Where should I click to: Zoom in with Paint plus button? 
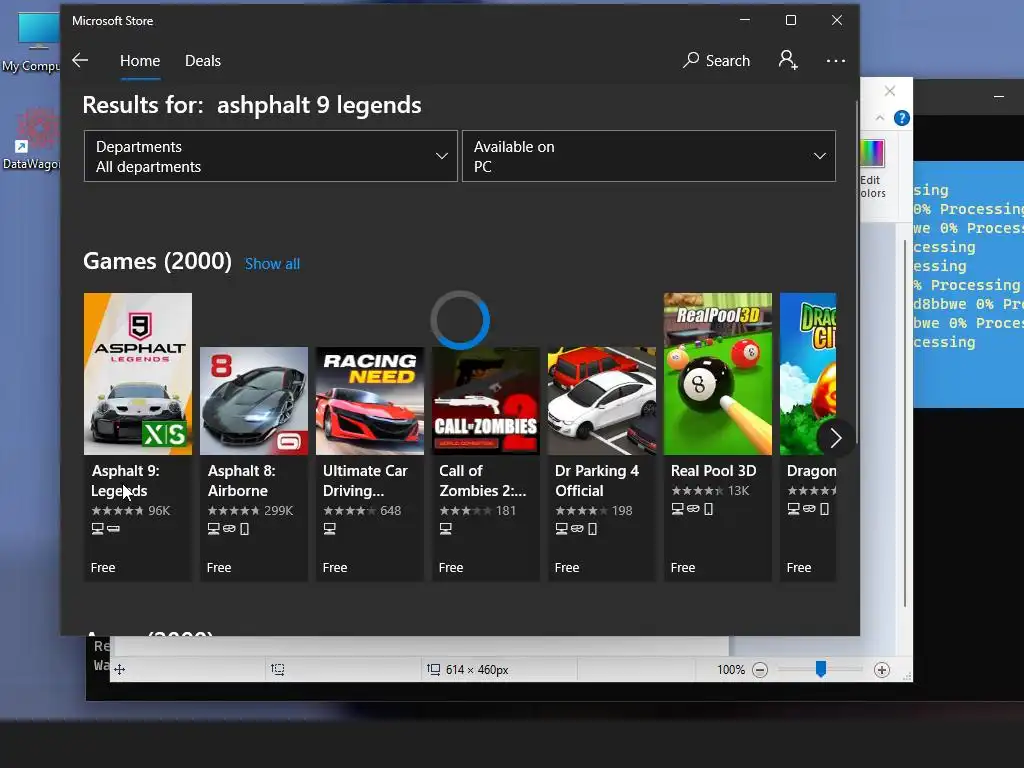(882, 670)
